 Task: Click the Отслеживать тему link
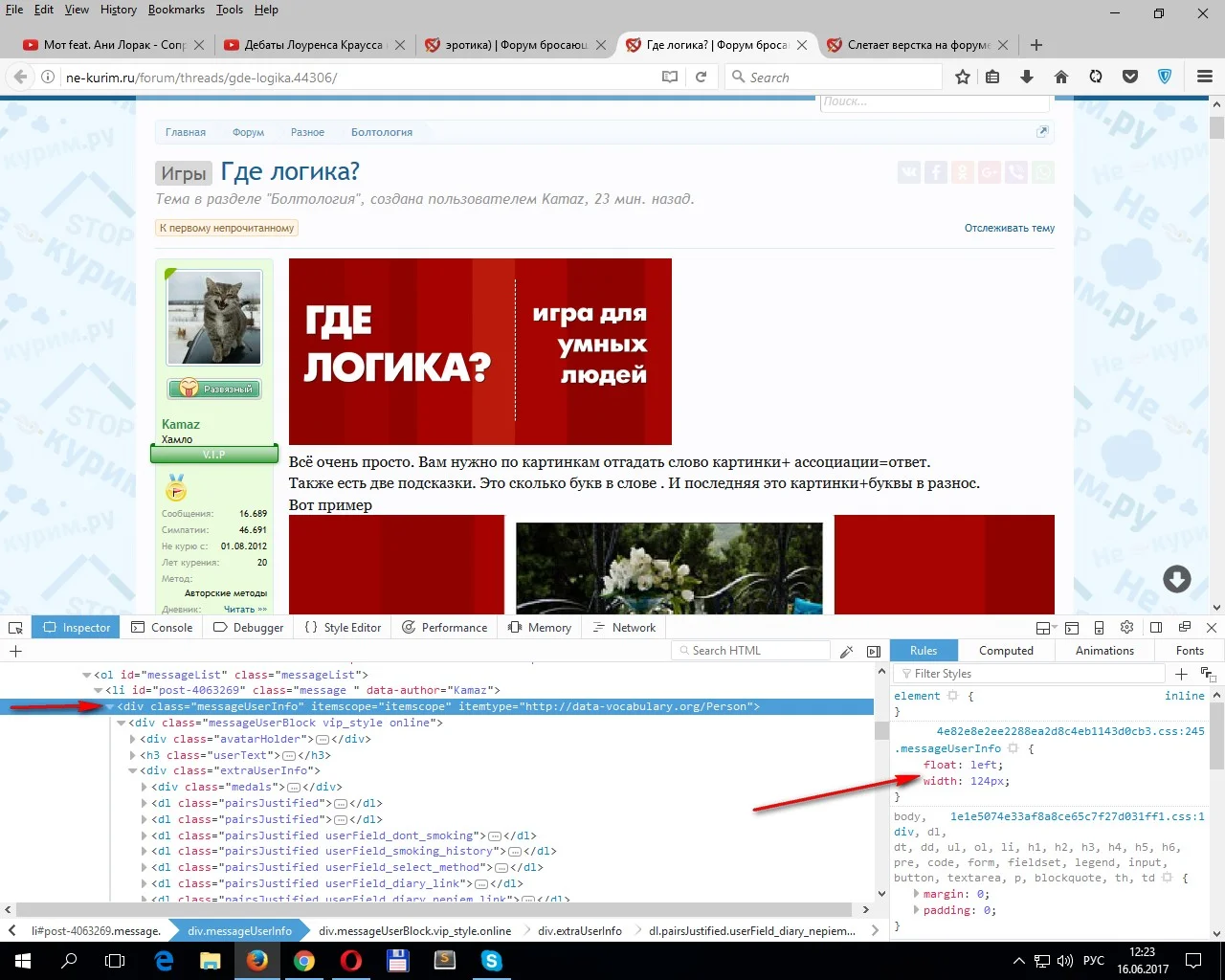click(x=1010, y=228)
